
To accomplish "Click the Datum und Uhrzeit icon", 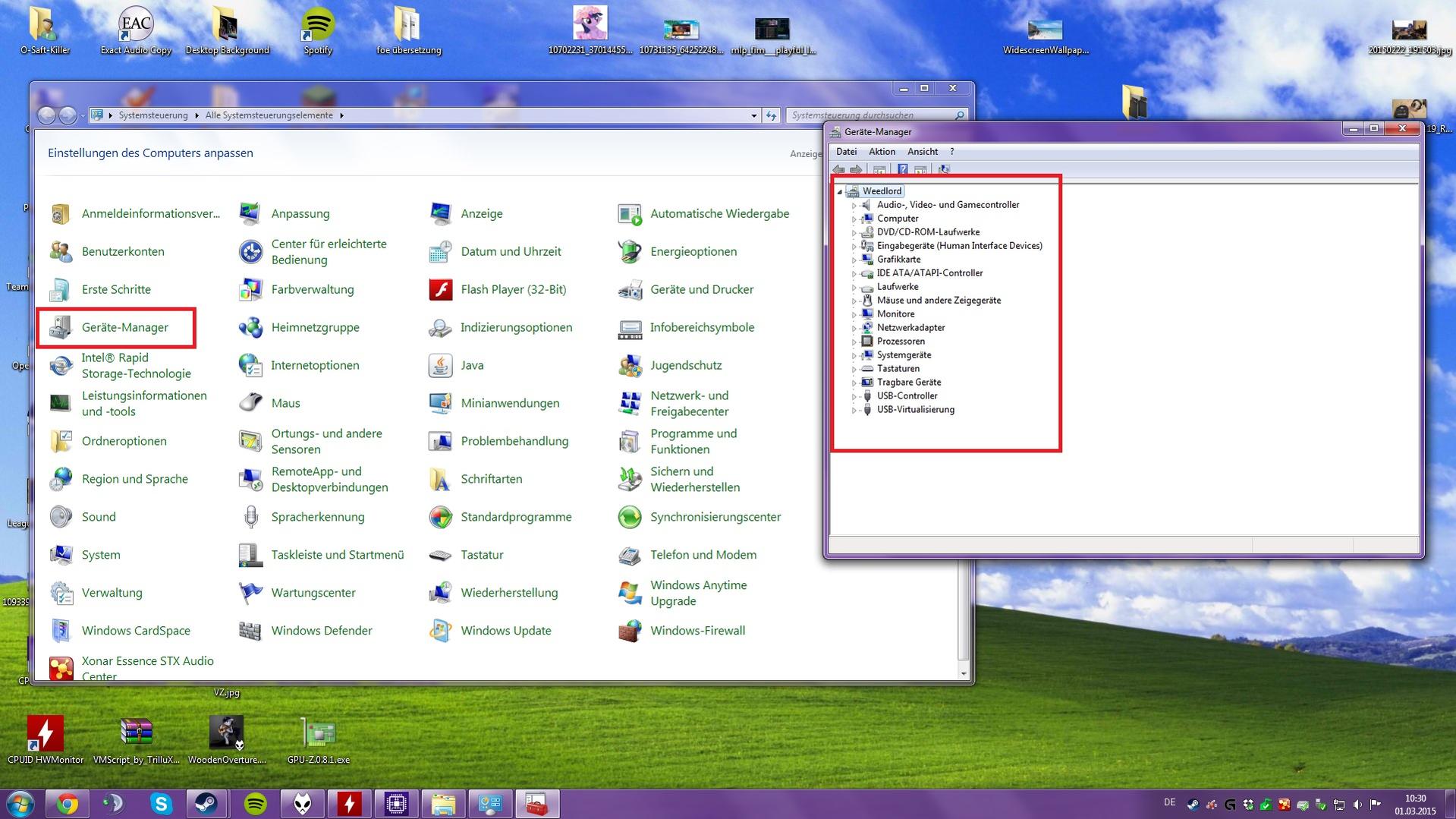I will [x=440, y=251].
